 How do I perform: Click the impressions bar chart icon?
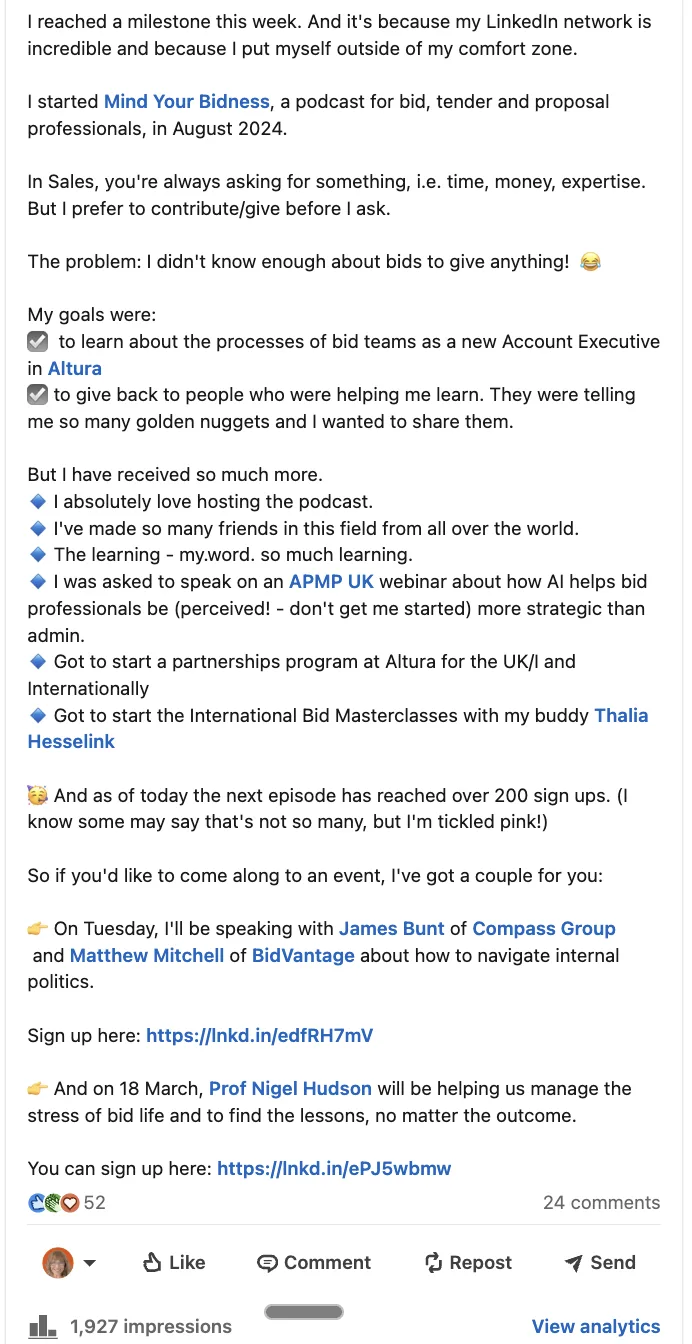pyautogui.click(x=41, y=1326)
